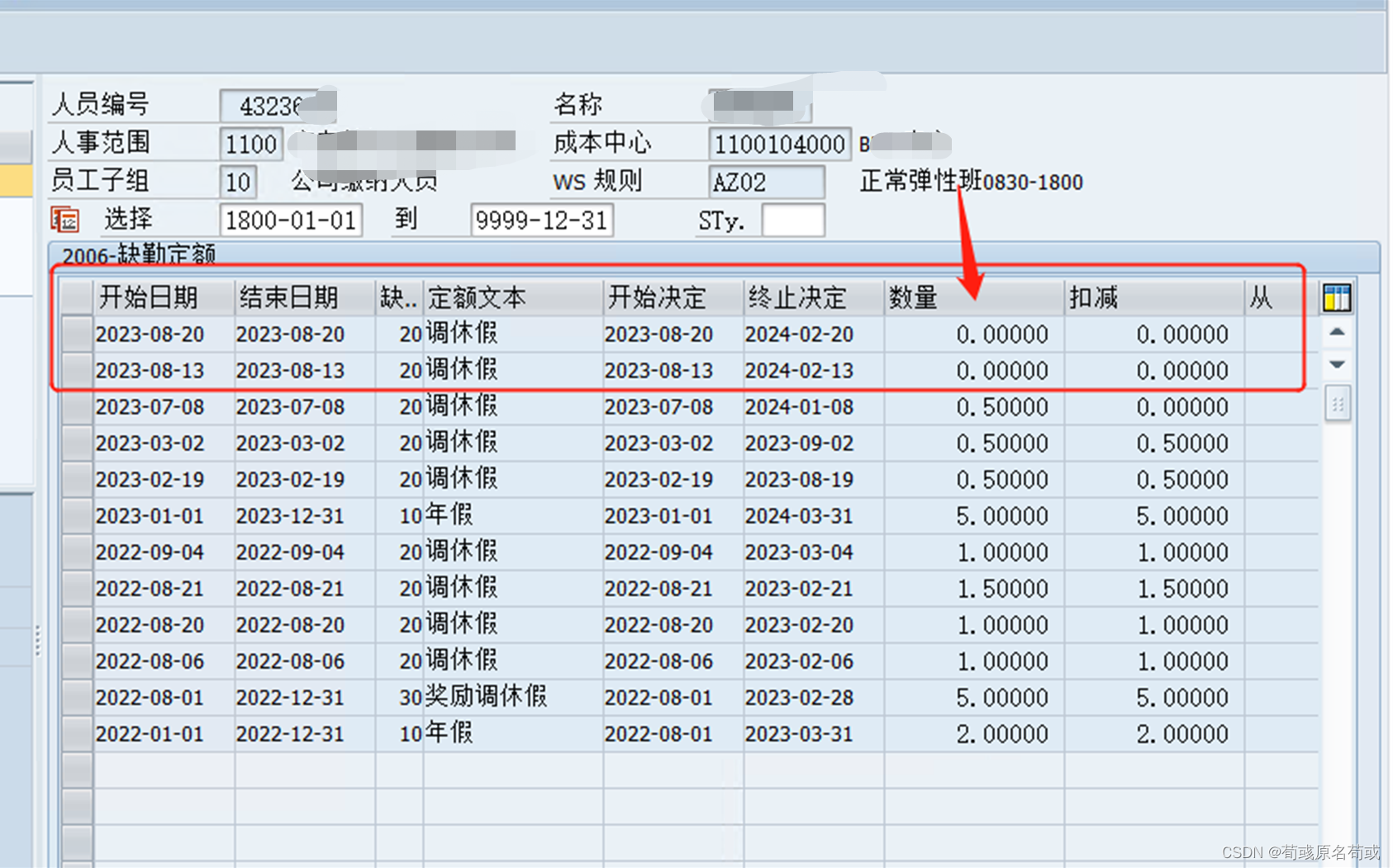Screen dimensions: 1393x868
Task: Click the 员工子组 field showing 10
Action: [x=238, y=182]
